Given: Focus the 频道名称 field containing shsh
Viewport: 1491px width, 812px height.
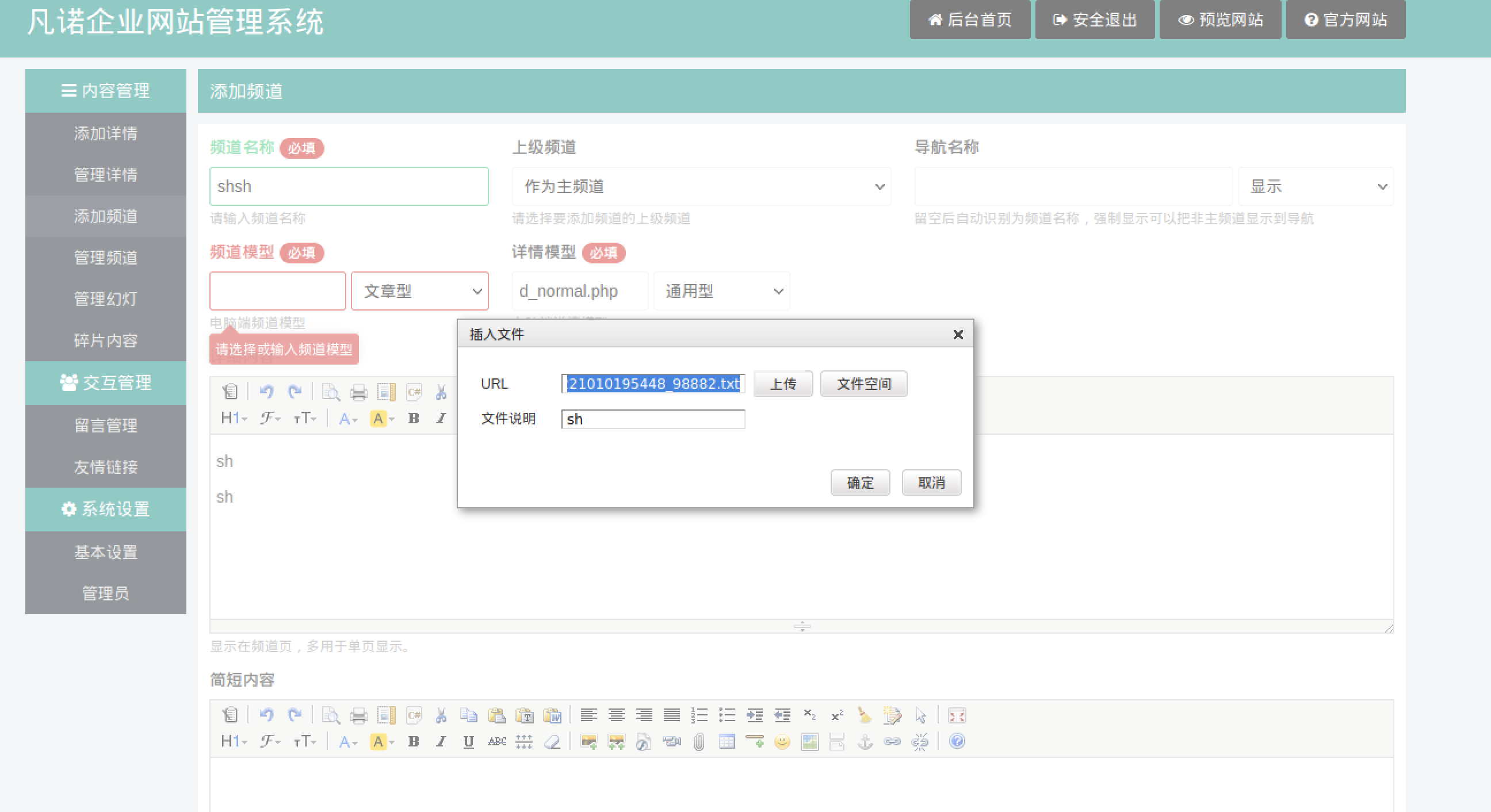Looking at the screenshot, I should coord(349,186).
